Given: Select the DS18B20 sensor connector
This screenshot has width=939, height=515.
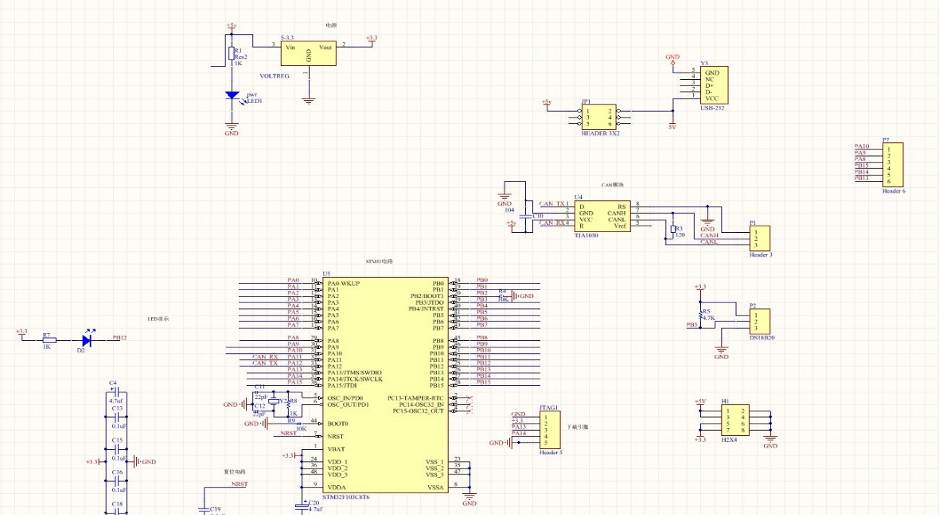Looking at the screenshot, I should [x=760, y=321].
